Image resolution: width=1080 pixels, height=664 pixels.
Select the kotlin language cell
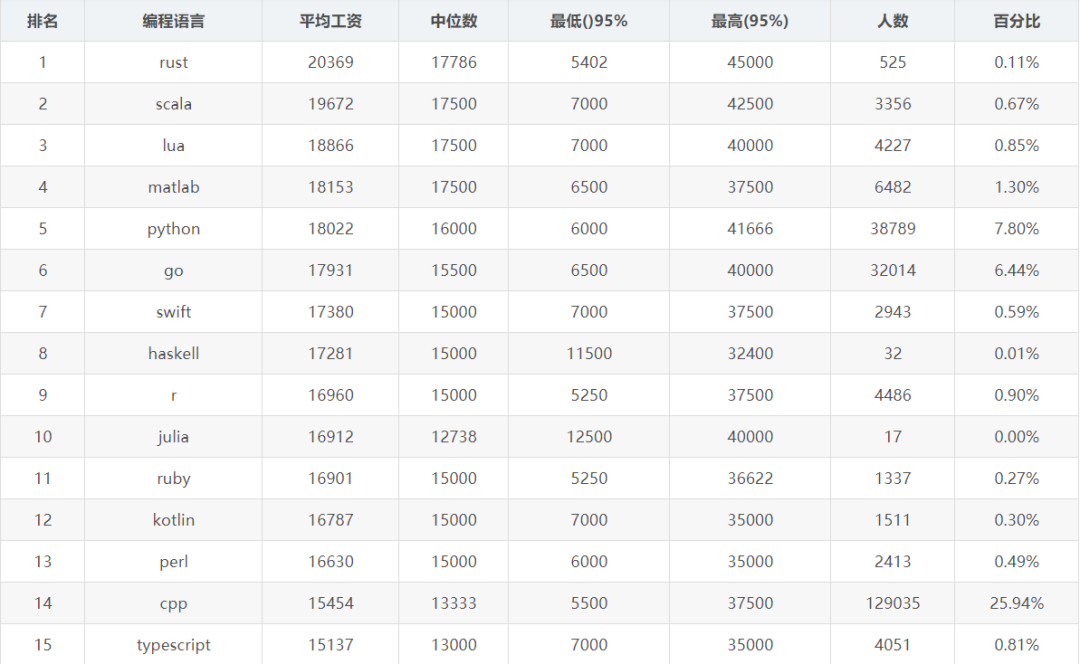pyautogui.click(x=174, y=520)
